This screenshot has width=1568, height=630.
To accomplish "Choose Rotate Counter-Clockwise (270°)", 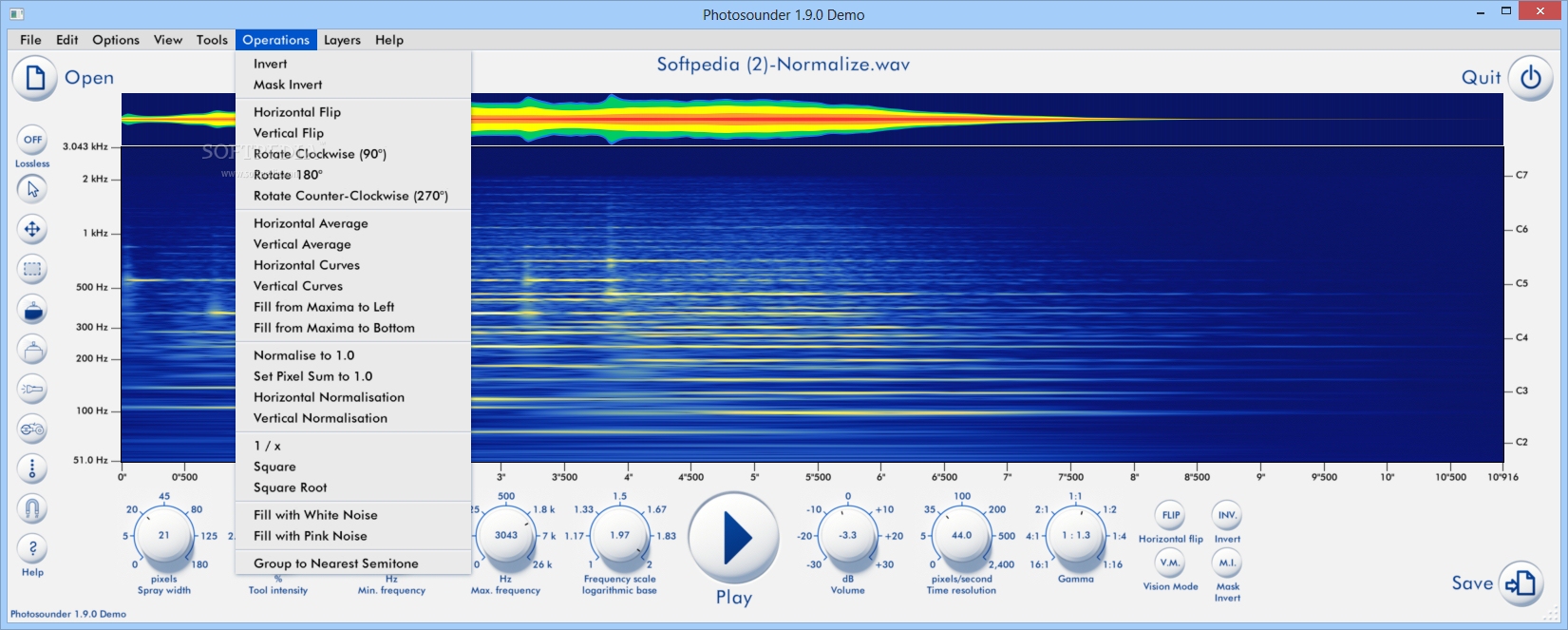I will [353, 196].
